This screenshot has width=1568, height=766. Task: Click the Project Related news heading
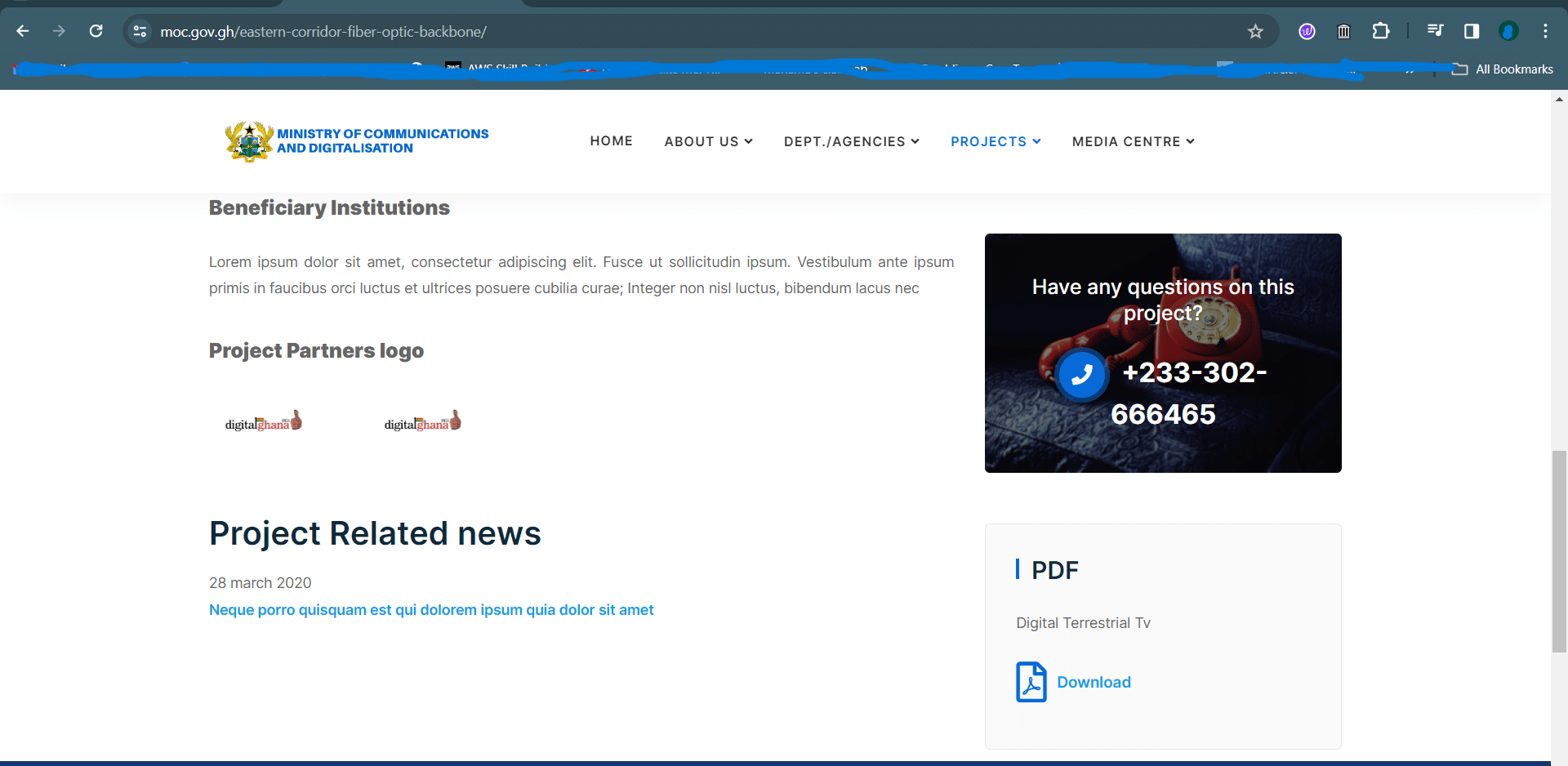[375, 533]
